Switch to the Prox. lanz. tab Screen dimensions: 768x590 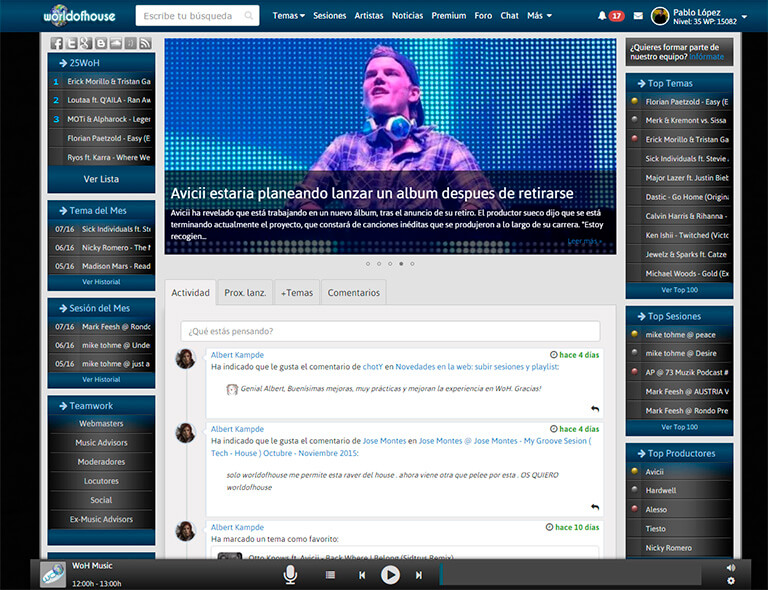pyautogui.click(x=245, y=292)
